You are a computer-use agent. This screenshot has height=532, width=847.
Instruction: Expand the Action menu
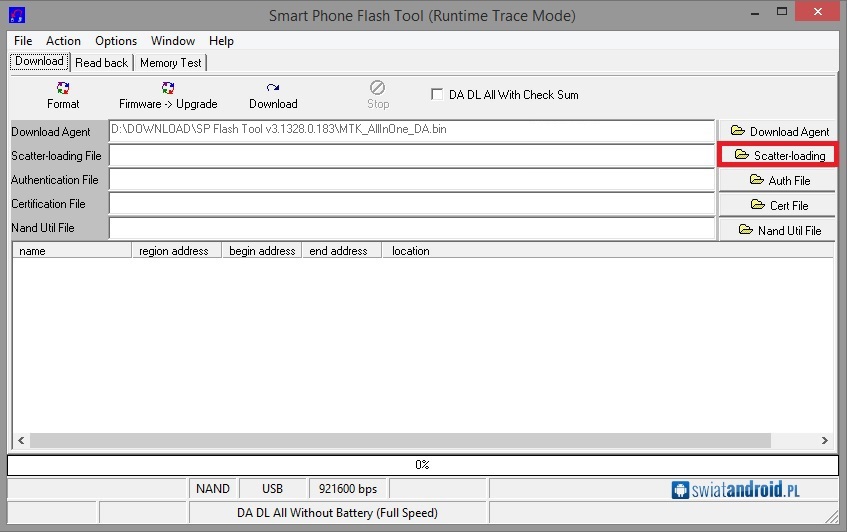63,41
